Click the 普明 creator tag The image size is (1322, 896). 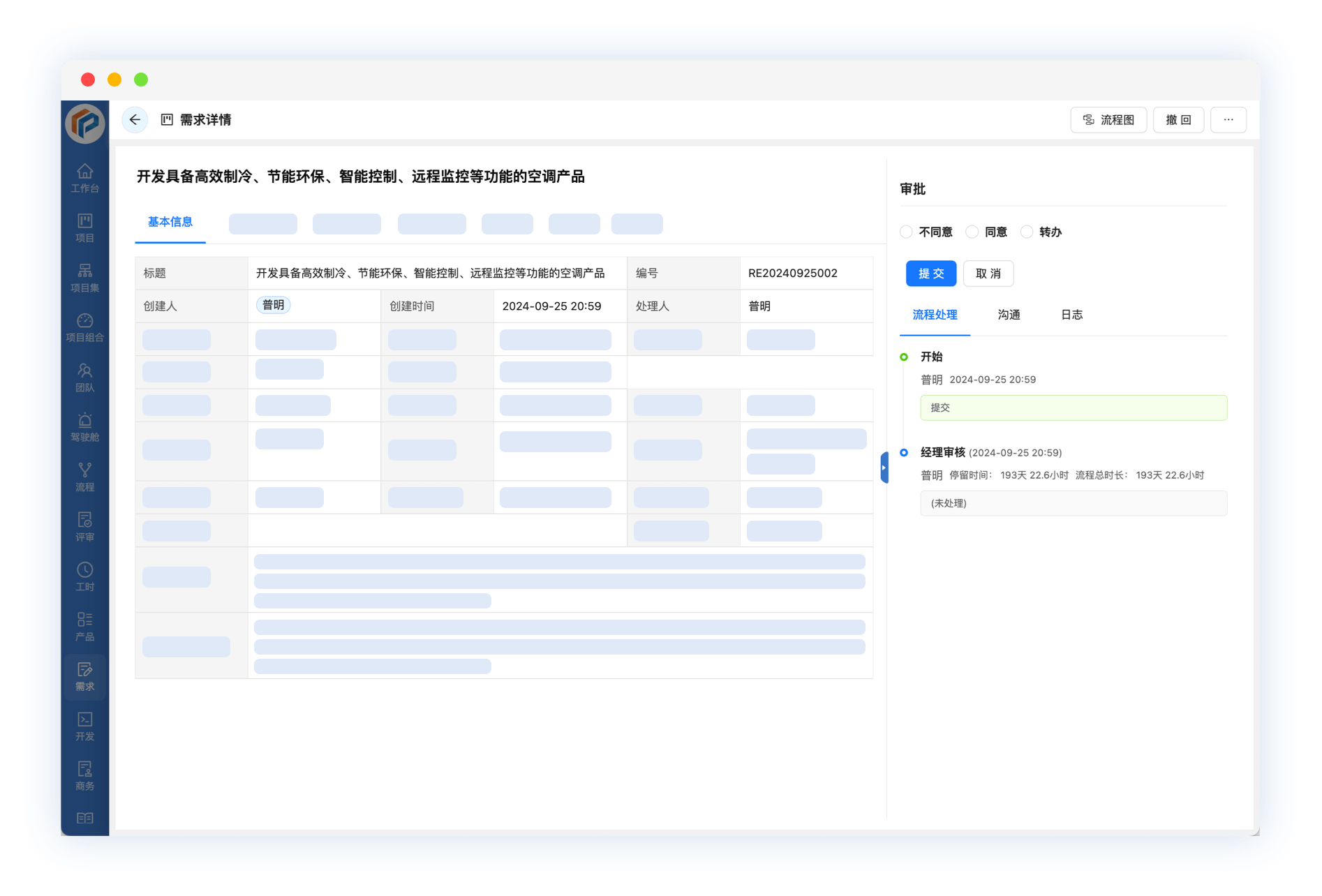click(x=273, y=305)
